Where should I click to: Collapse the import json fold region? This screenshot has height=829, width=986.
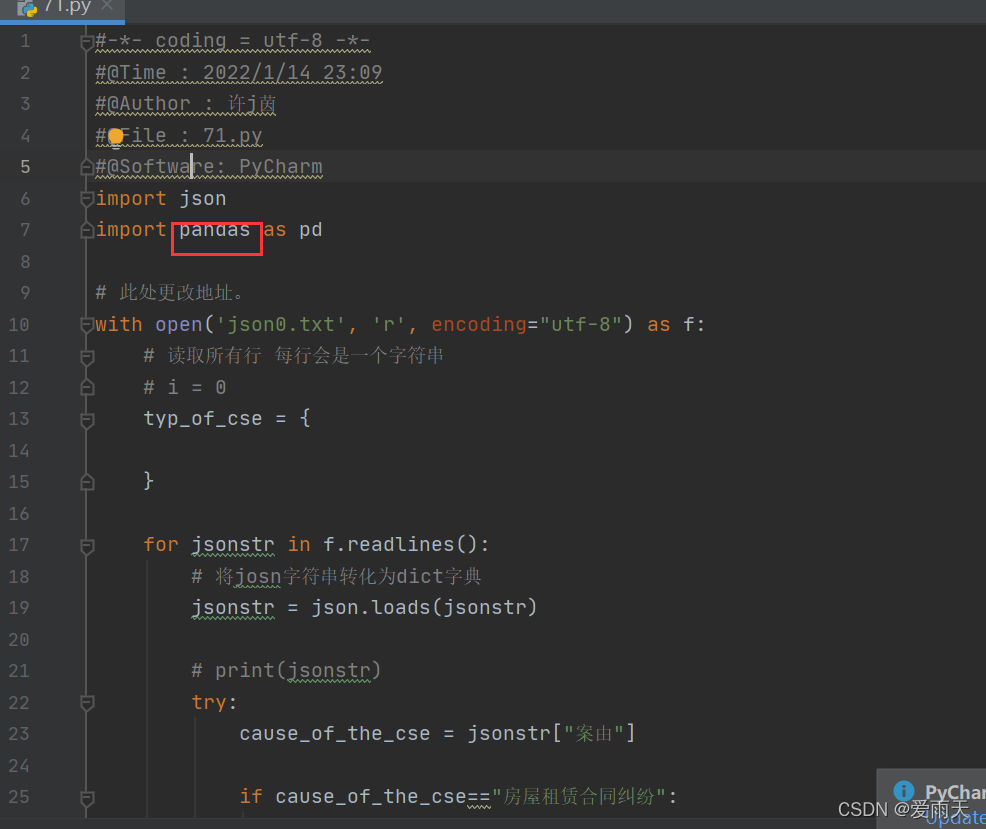pos(86,196)
